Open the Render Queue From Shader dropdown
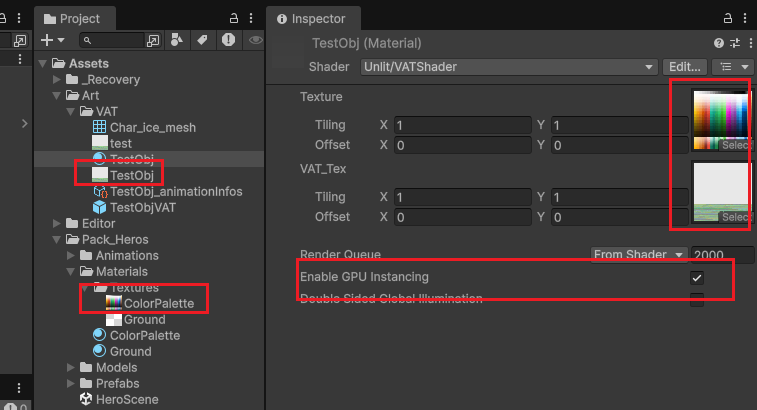The height and width of the screenshot is (410, 757). tap(639, 255)
